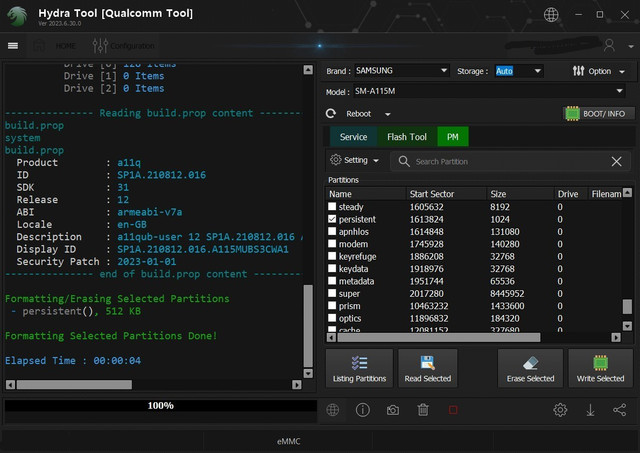Check the super partition checkbox
This screenshot has height=453, width=640.
pos(332,293)
